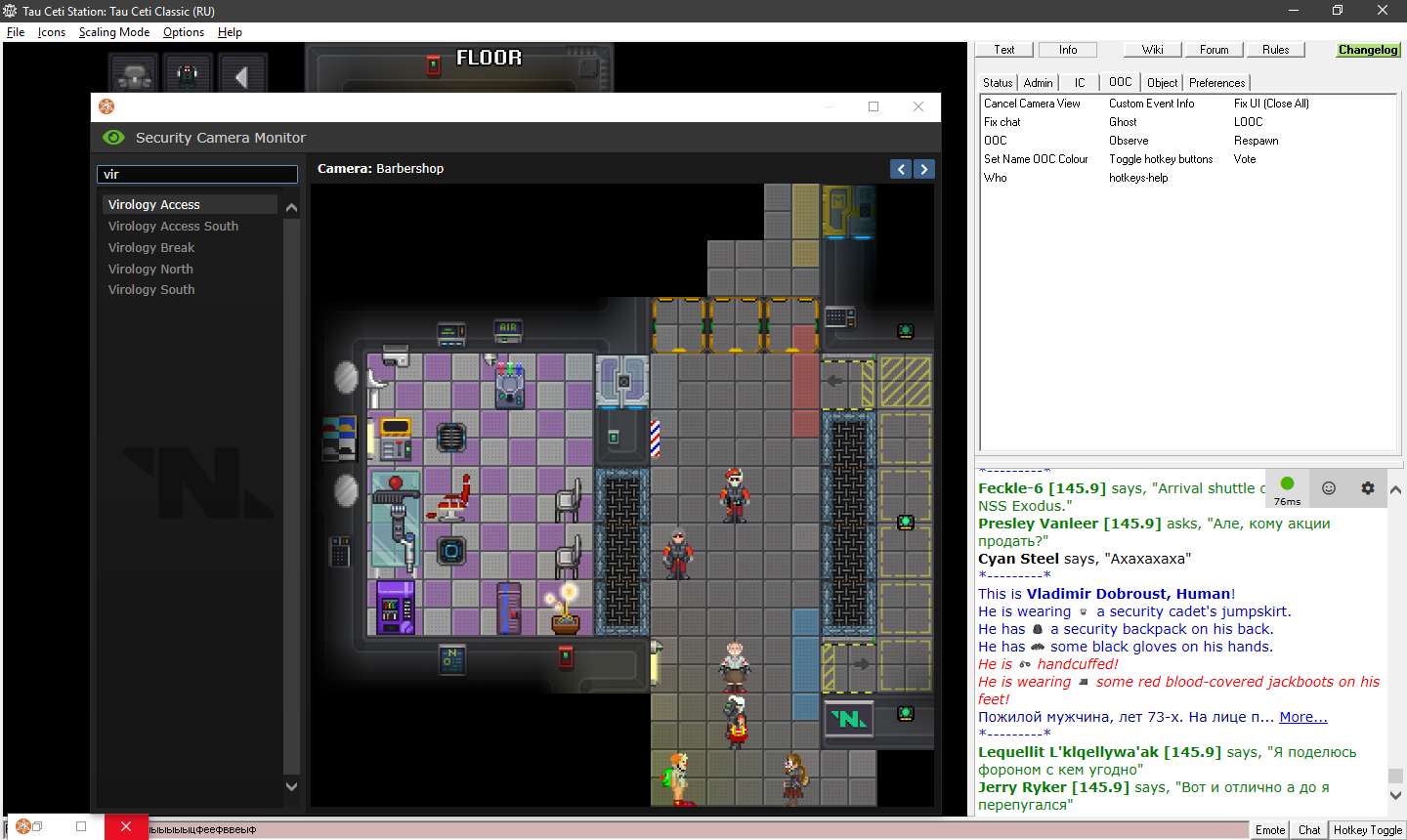Collapse camera list with top arrow
This screenshot has height=840, width=1407.
(291, 207)
